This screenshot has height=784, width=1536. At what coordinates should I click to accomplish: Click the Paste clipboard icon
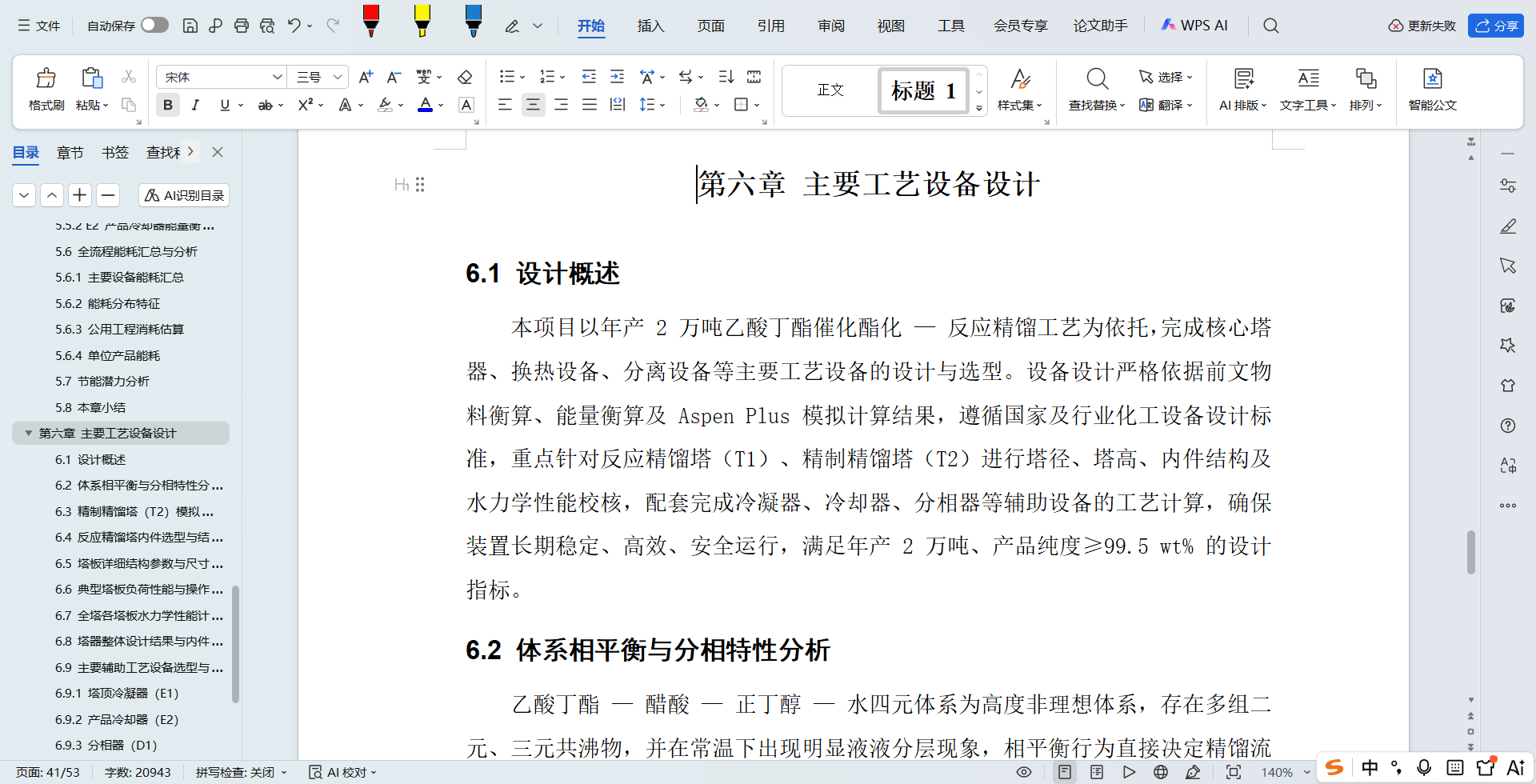[x=92, y=78]
